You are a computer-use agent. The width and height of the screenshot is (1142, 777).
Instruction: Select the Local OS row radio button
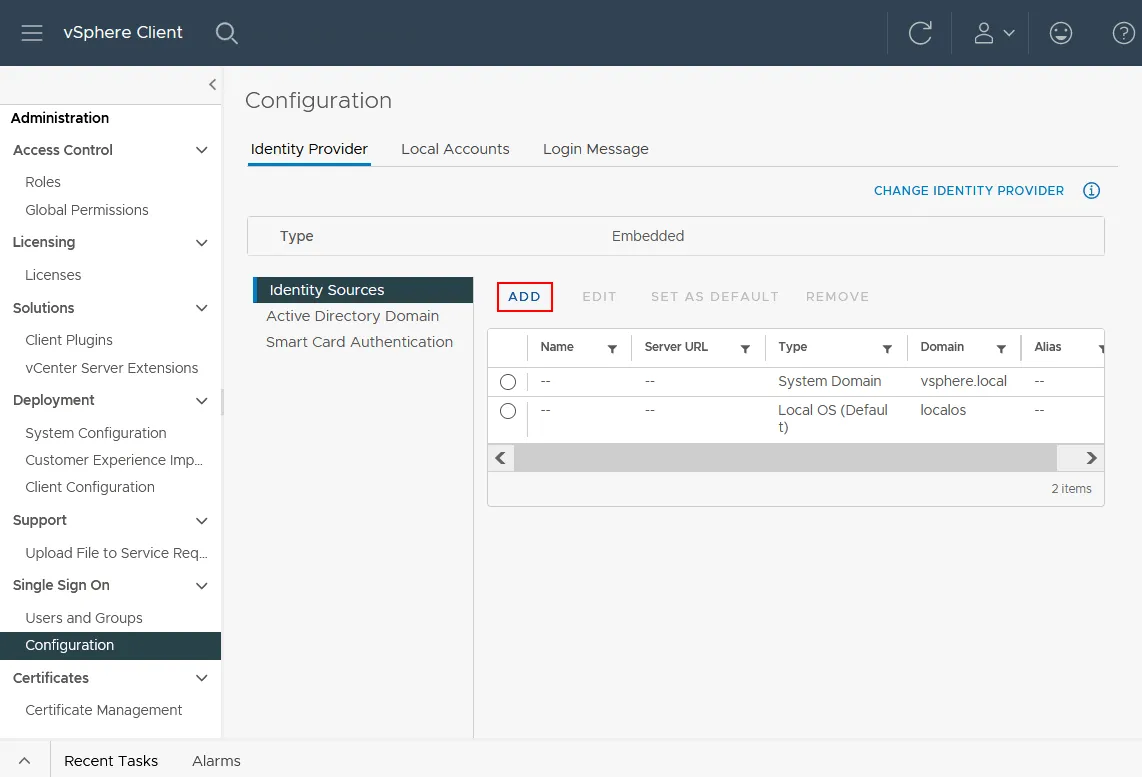pyautogui.click(x=508, y=411)
